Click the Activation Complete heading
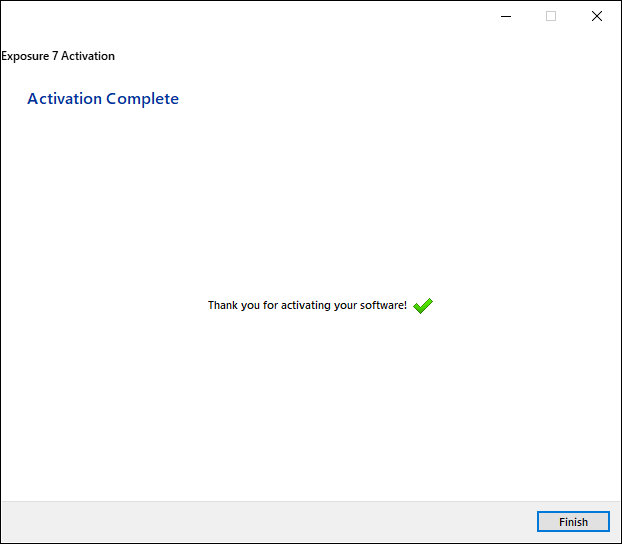622x544 pixels. click(x=103, y=99)
